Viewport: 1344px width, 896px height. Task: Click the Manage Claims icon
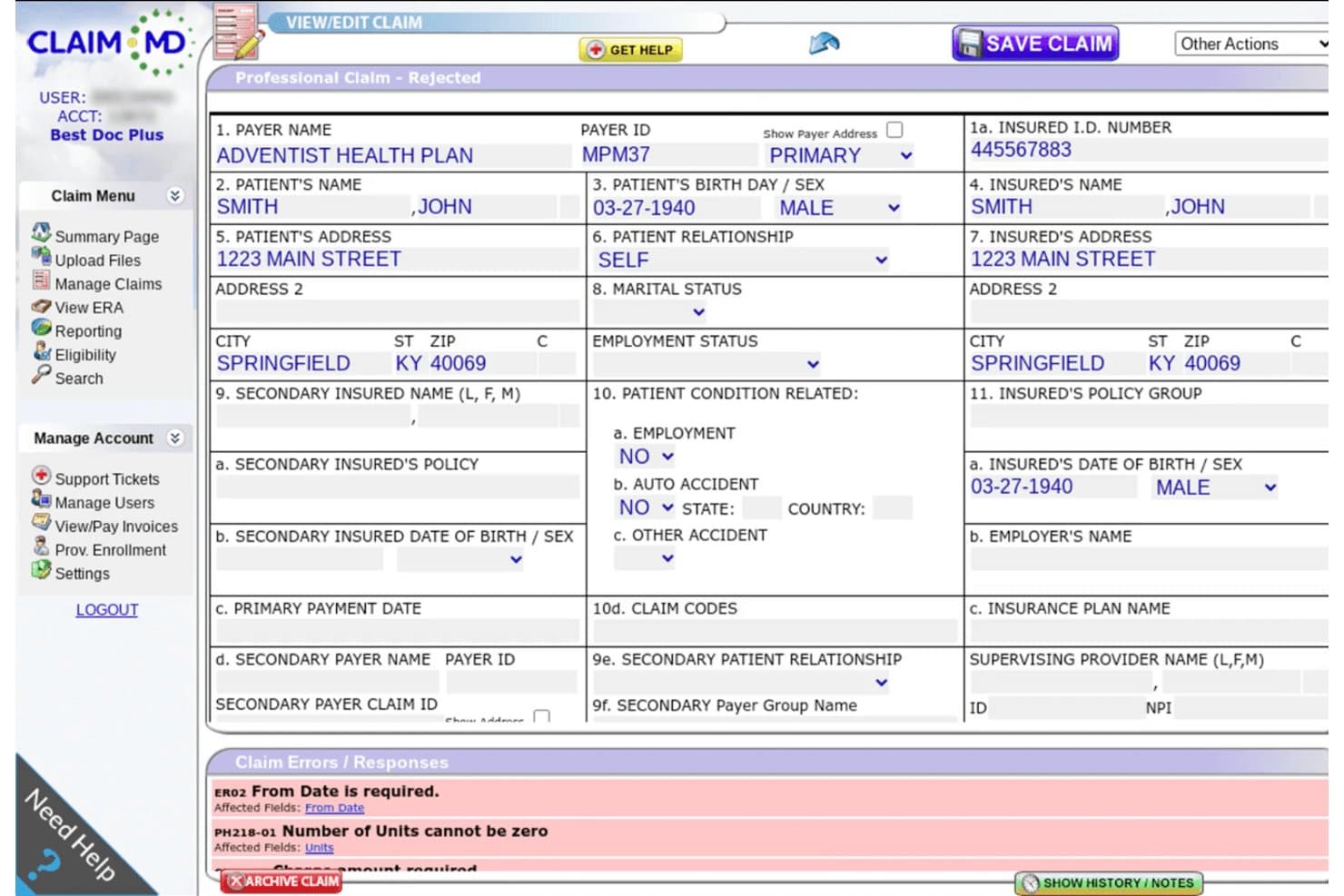(41, 281)
